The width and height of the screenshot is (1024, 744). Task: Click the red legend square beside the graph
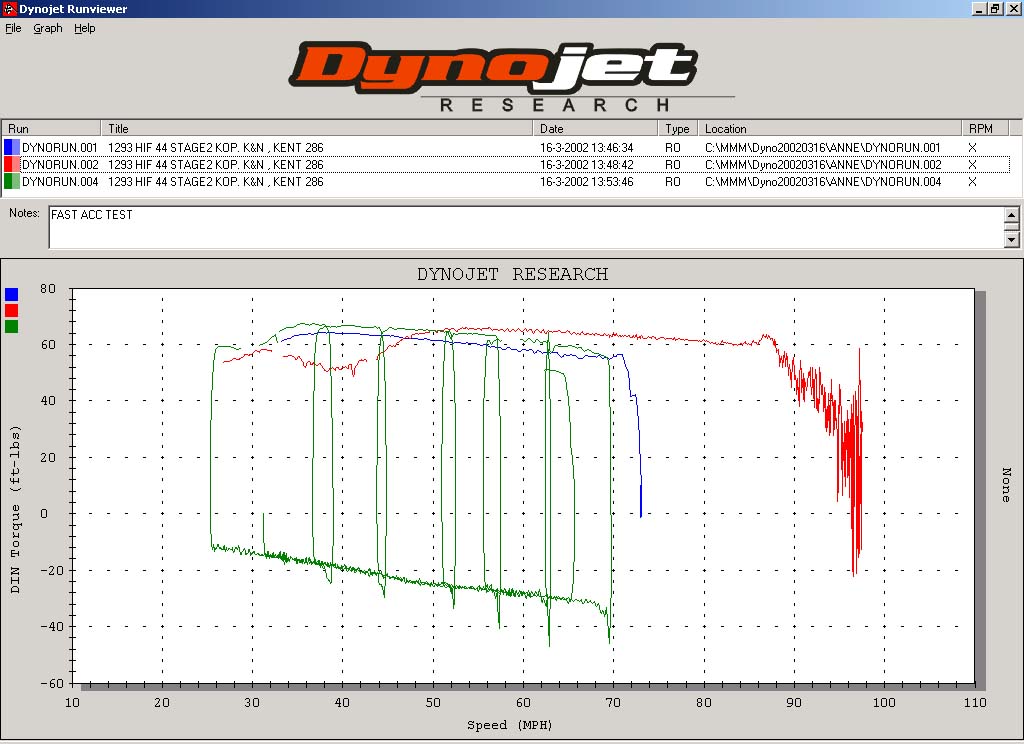pyautogui.click(x=11, y=310)
